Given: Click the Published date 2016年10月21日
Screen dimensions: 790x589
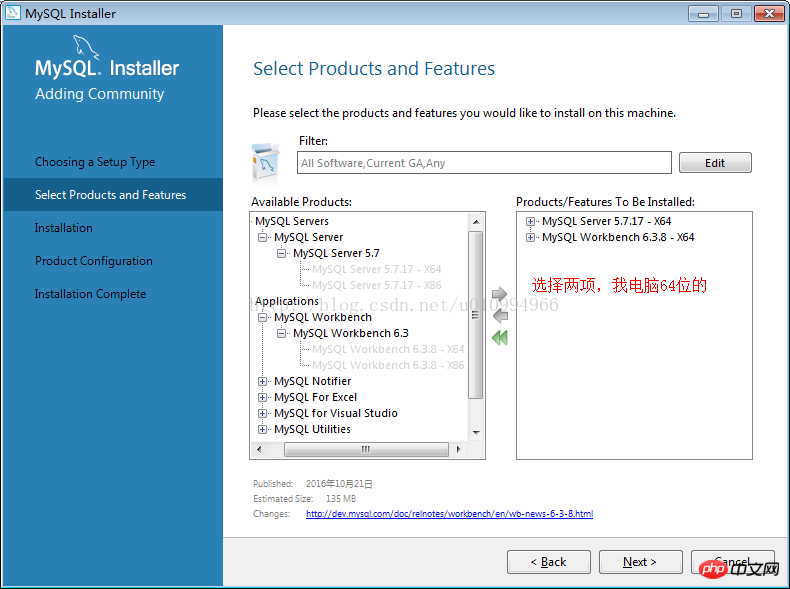Looking at the screenshot, I should pos(339,484).
